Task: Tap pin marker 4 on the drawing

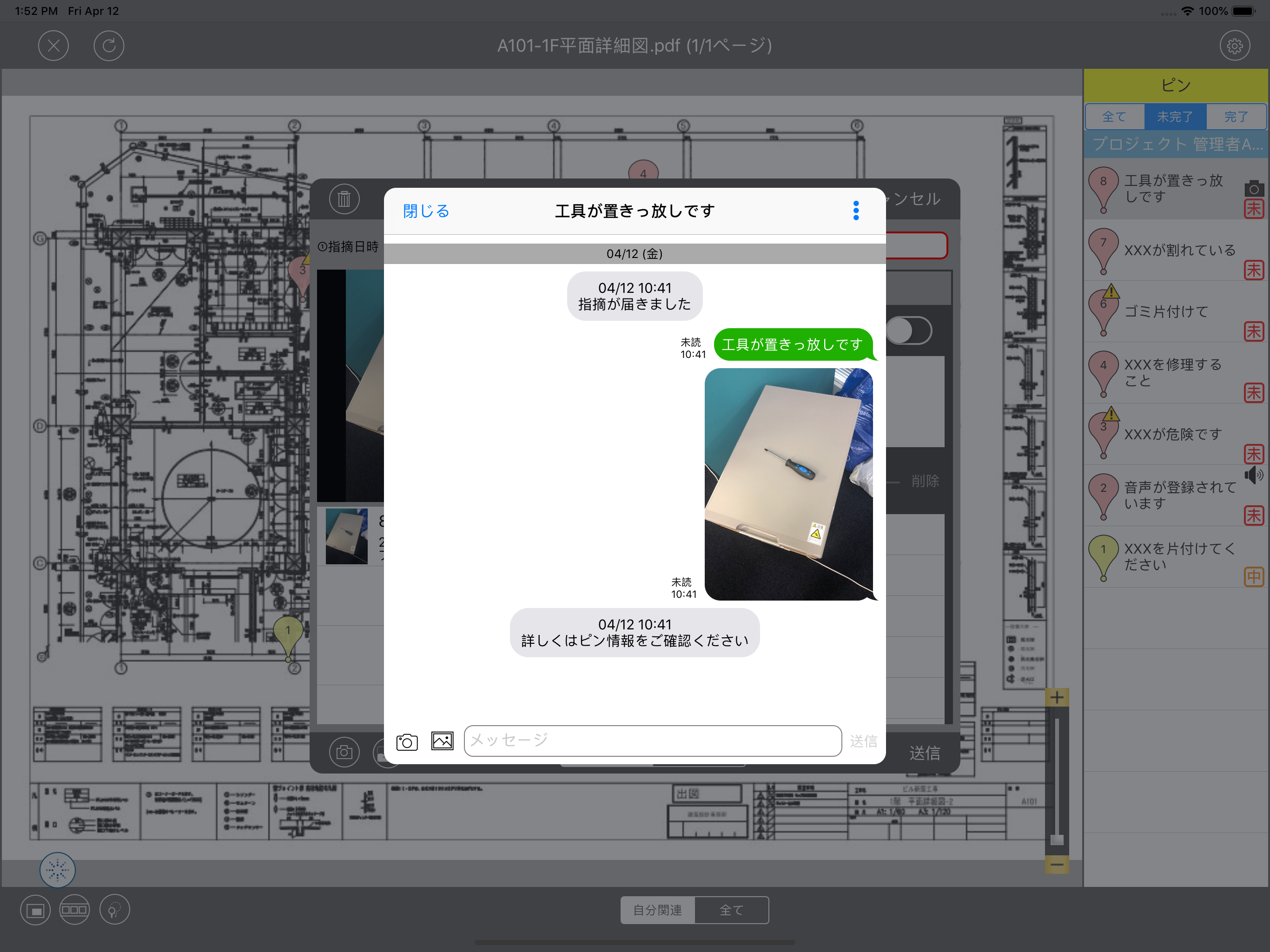Action: 643,170
